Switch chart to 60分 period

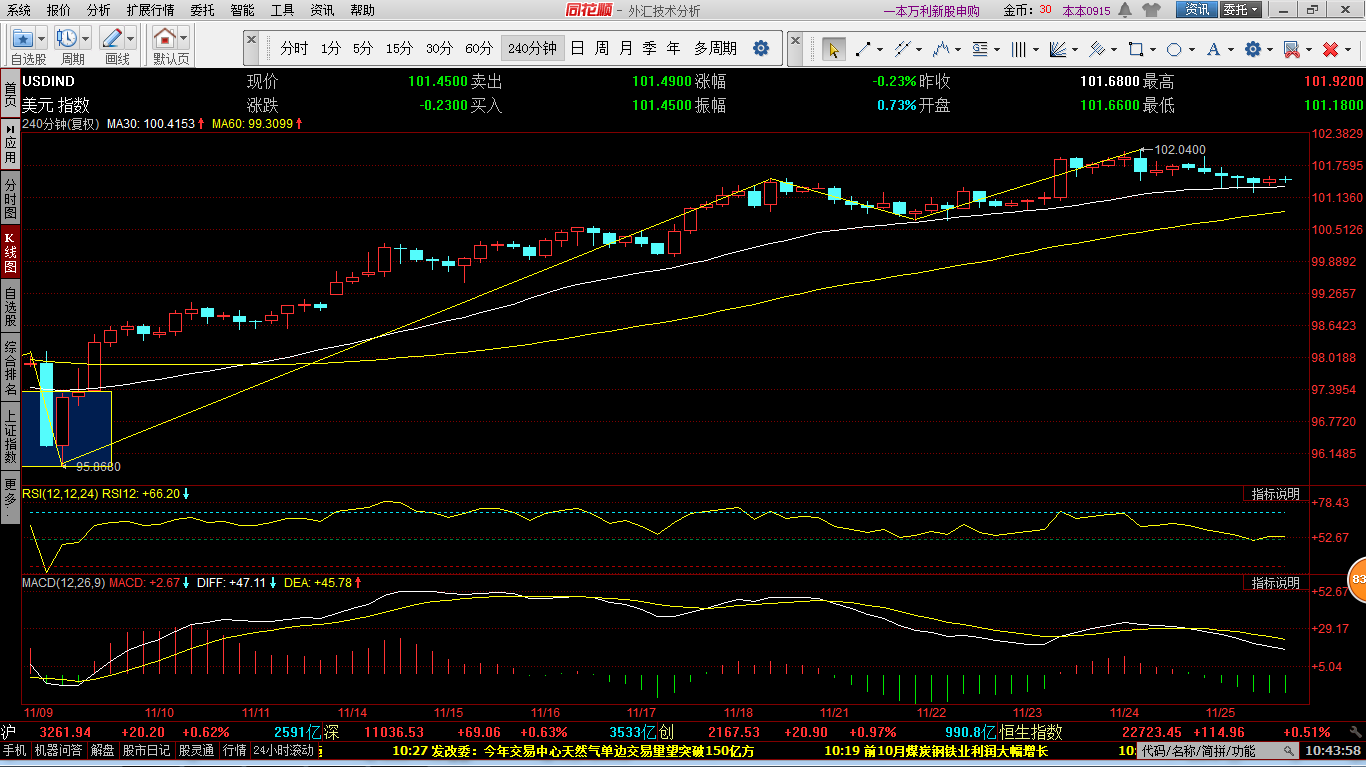[479, 48]
